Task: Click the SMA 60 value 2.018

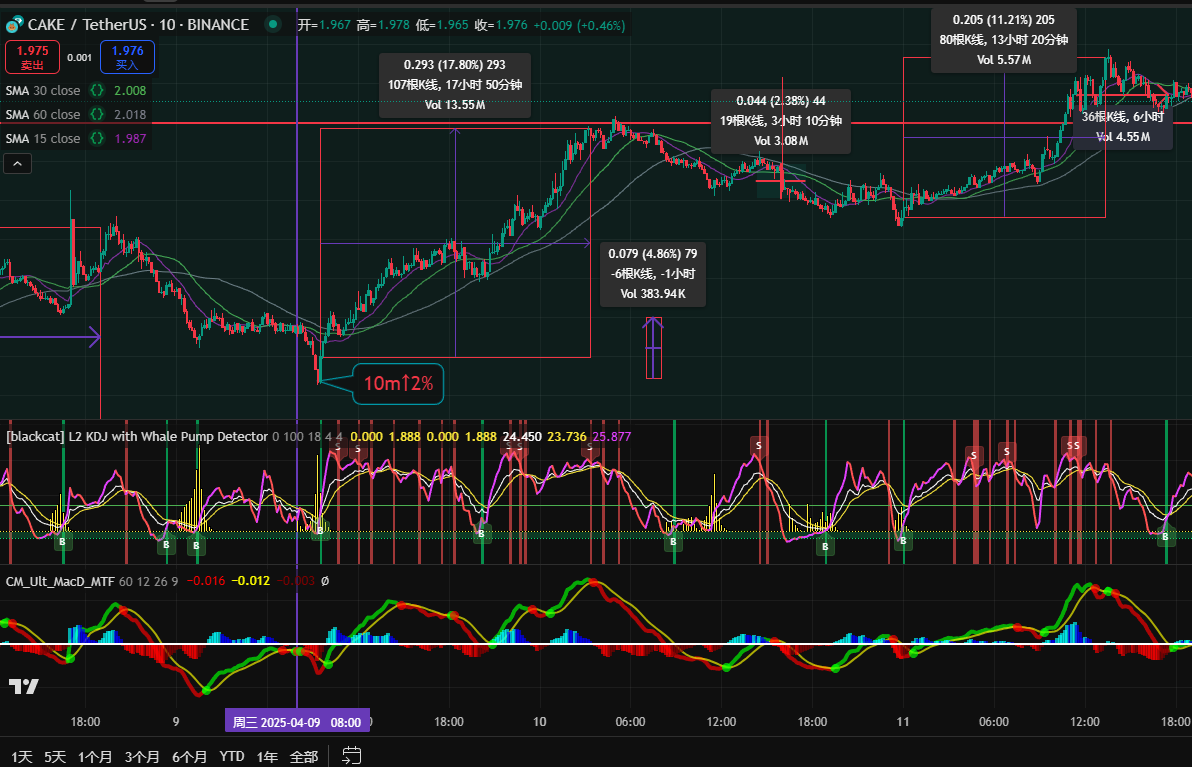Action: (x=130, y=115)
